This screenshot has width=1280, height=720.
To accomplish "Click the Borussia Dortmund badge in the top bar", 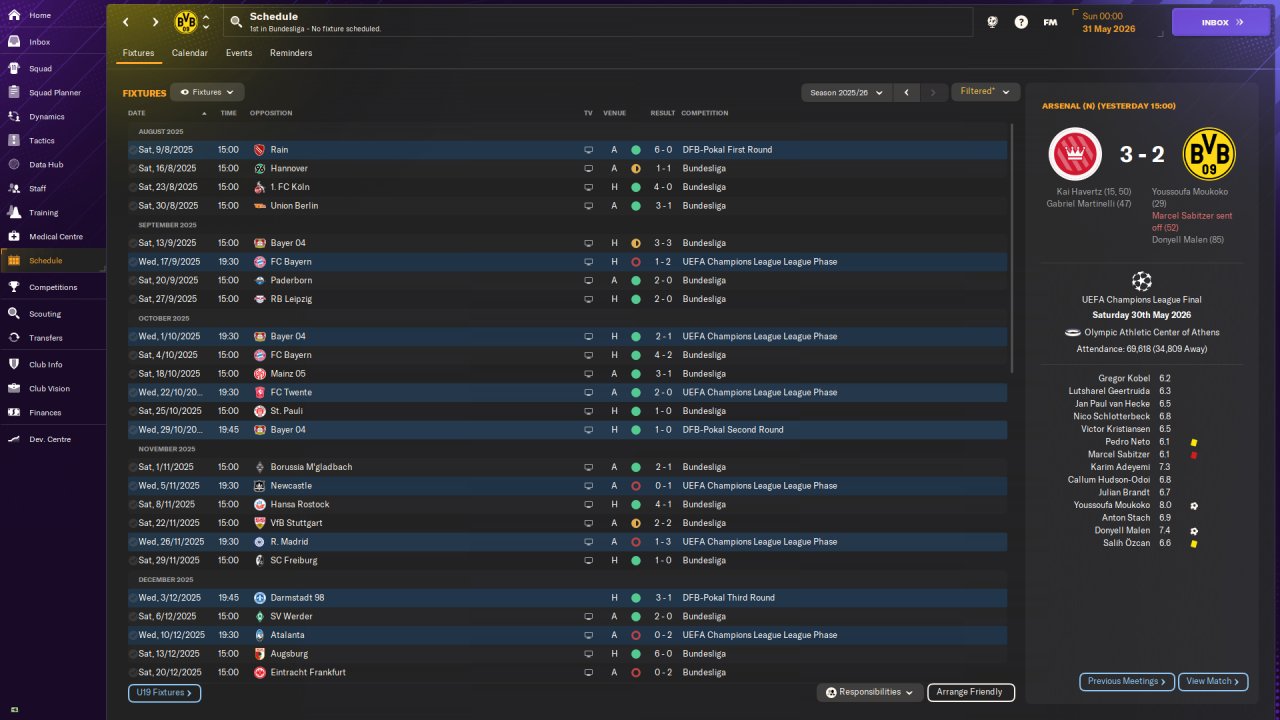I will coord(186,22).
